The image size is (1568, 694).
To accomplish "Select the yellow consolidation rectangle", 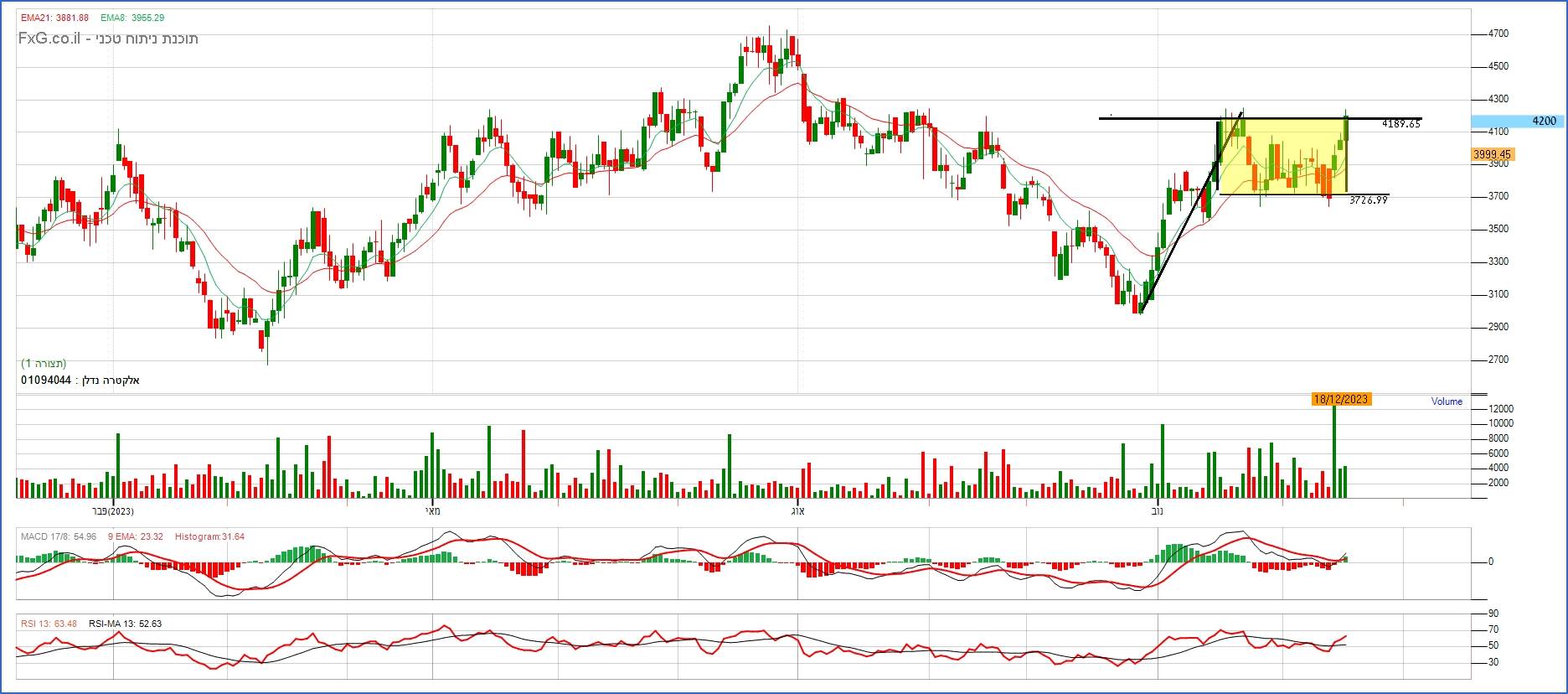I will [1282, 156].
